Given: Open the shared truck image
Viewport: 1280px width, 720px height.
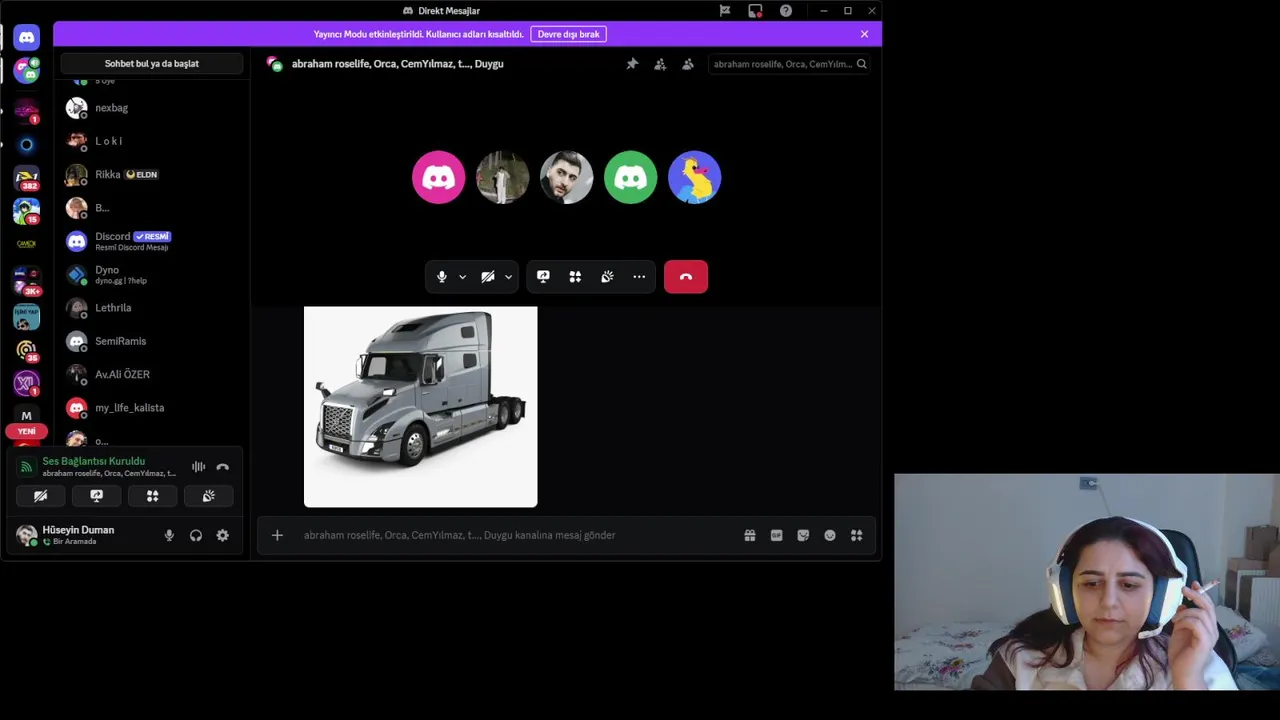Looking at the screenshot, I should (x=420, y=407).
